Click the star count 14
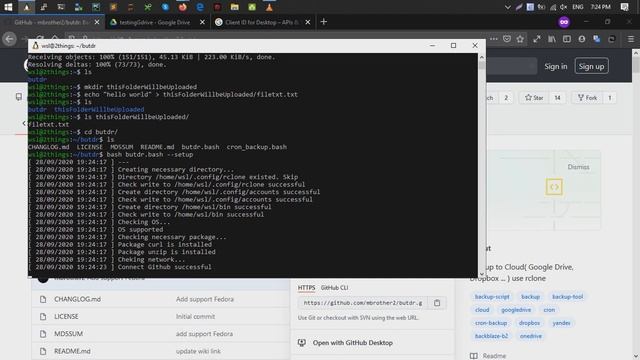The width and height of the screenshot is (640, 360). tap(557, 98)
